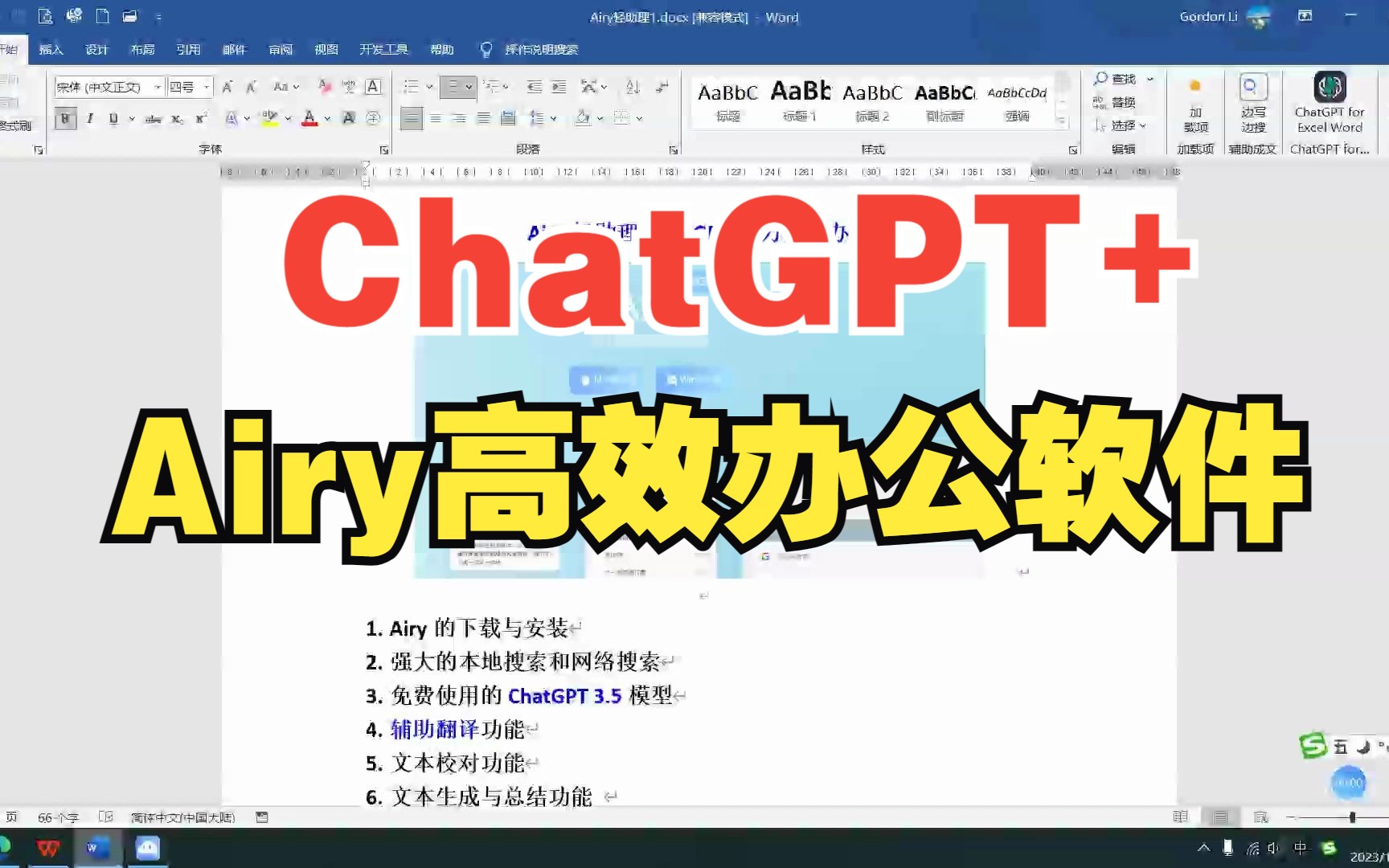Apply yellow text highlight color

pyautogui.click(x=269, y=118)
